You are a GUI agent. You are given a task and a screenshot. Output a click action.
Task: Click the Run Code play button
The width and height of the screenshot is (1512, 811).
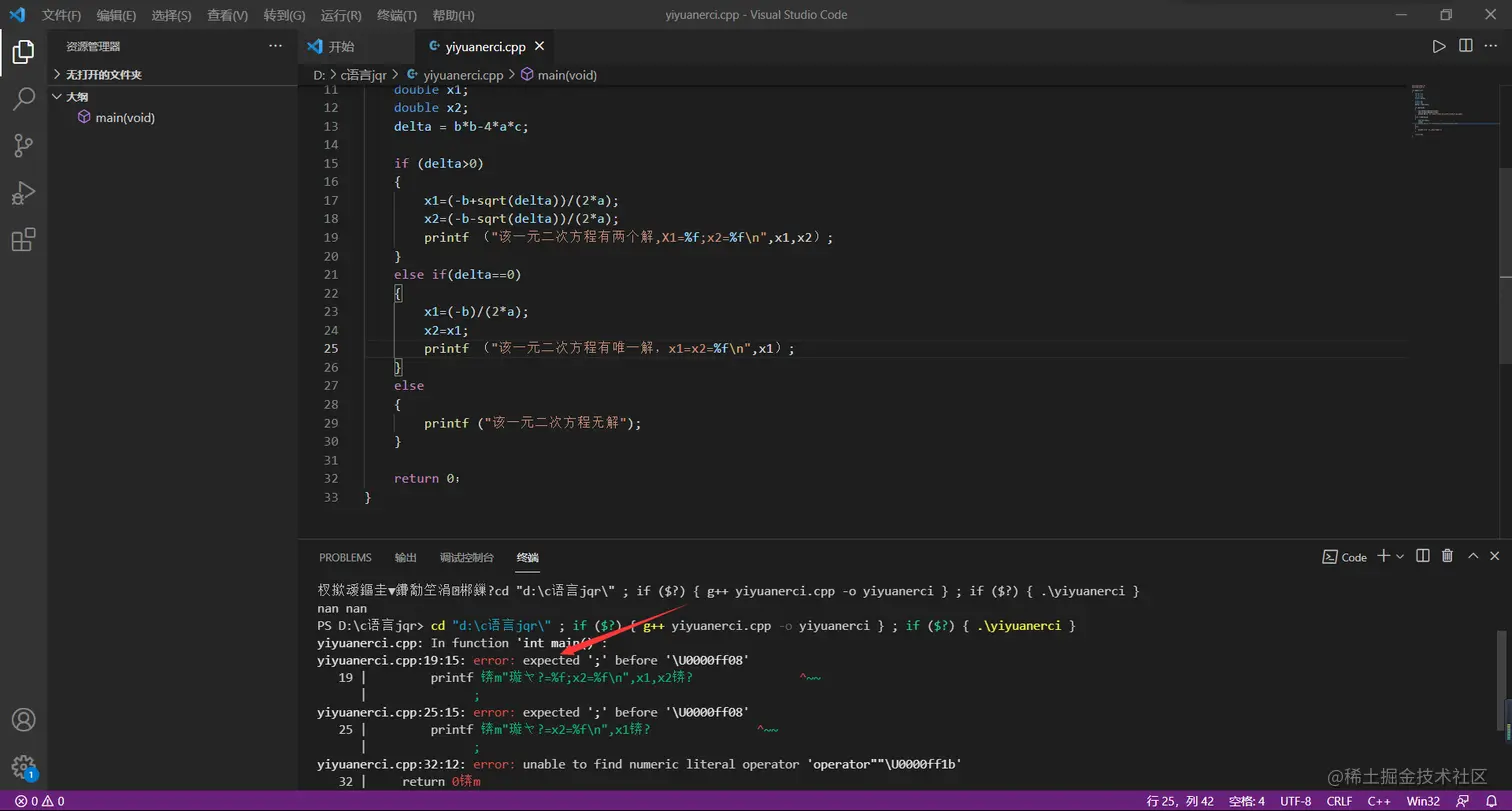(x=1439, y=46)
